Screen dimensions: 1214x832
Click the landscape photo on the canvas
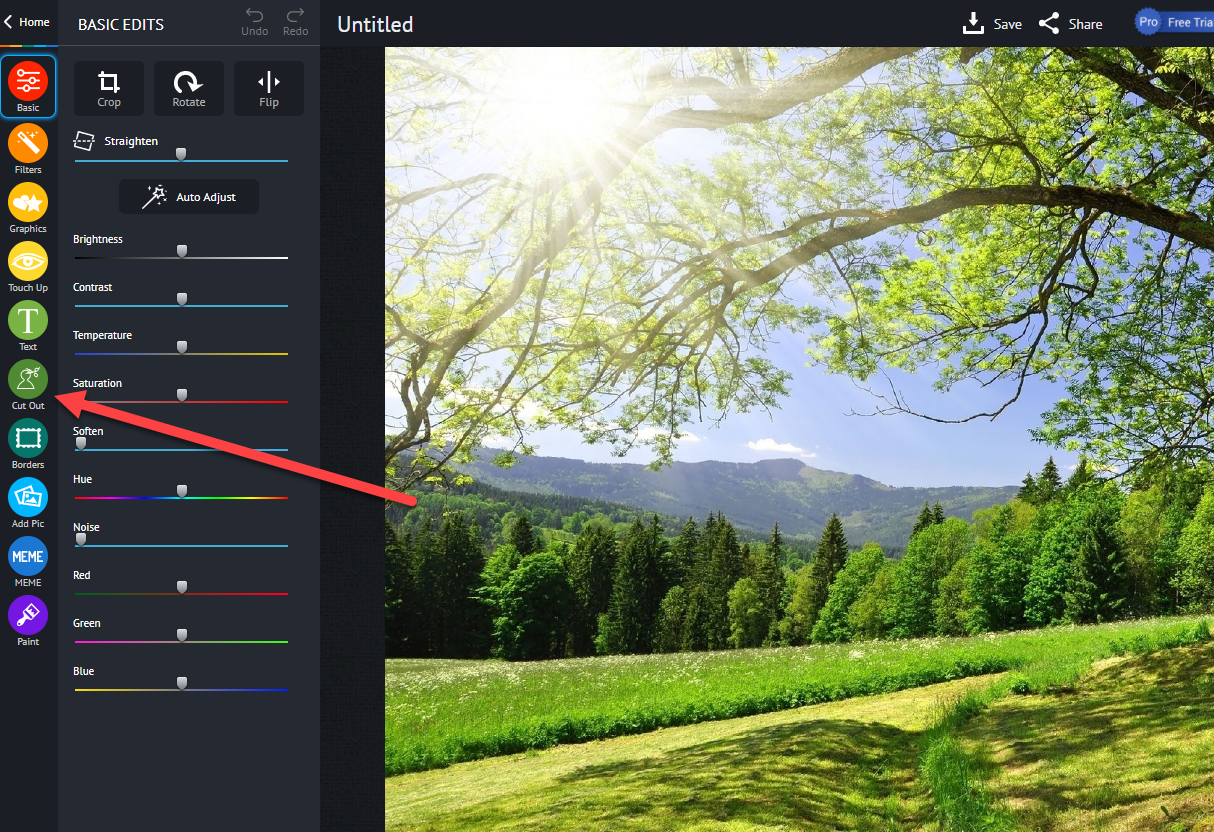(799, 439)
